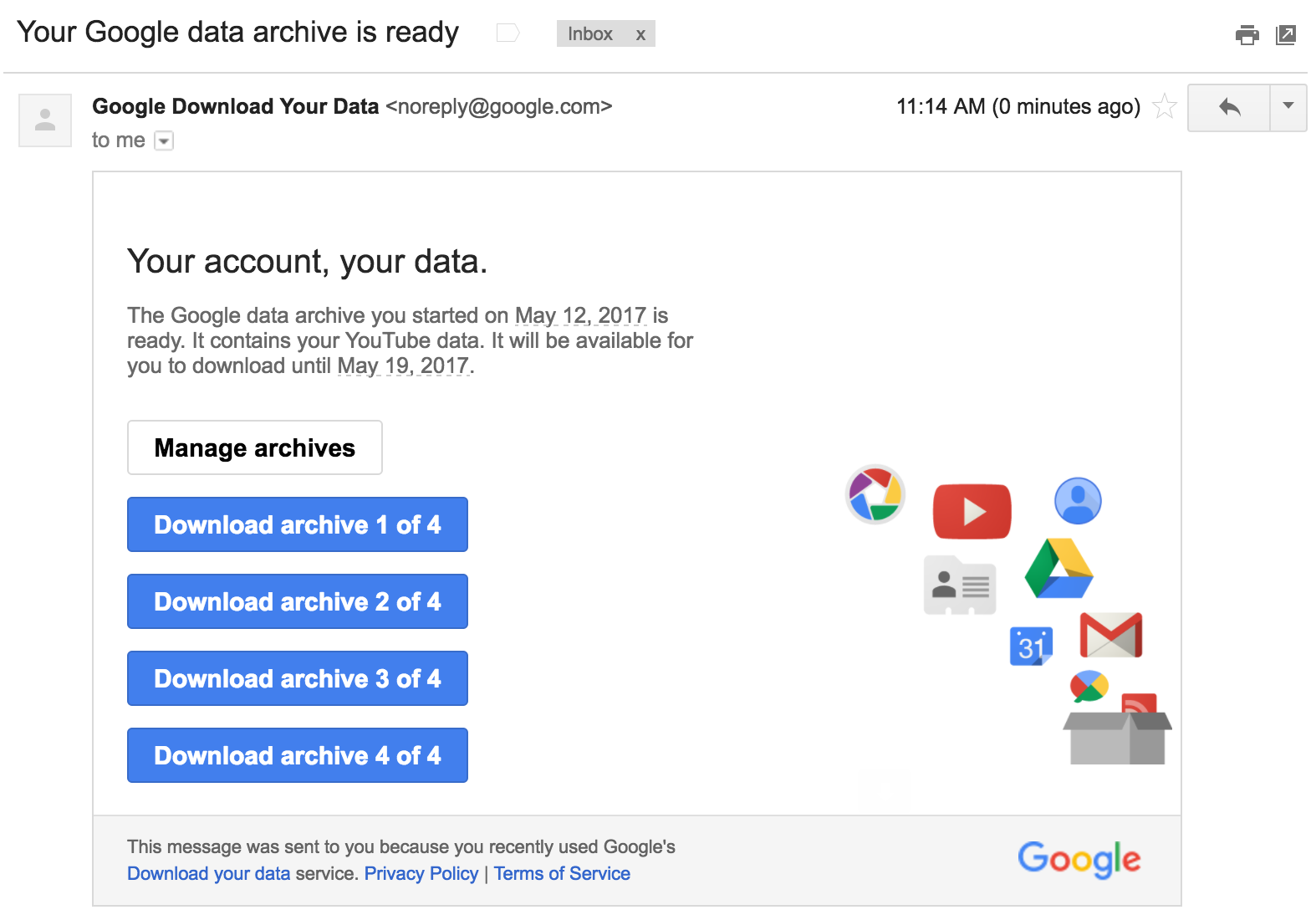Click the Google Drive triangle icon
Screen dimensions: 1316x915
coord(1059,570)
